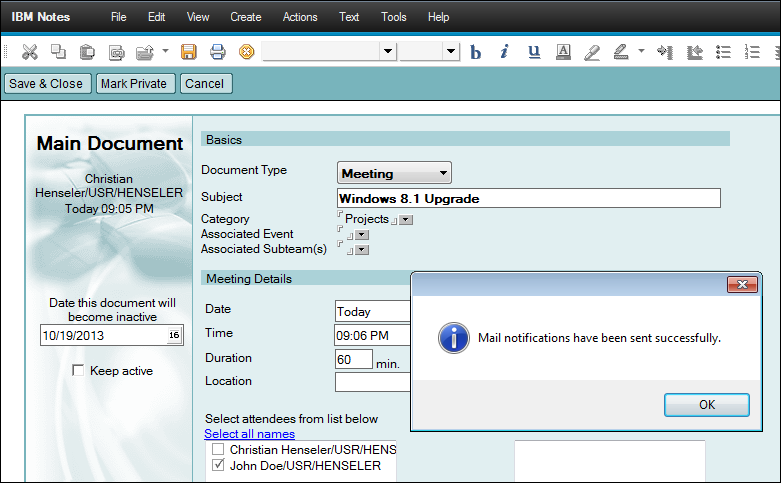Toggle italic text formatting

pos(504,52)
